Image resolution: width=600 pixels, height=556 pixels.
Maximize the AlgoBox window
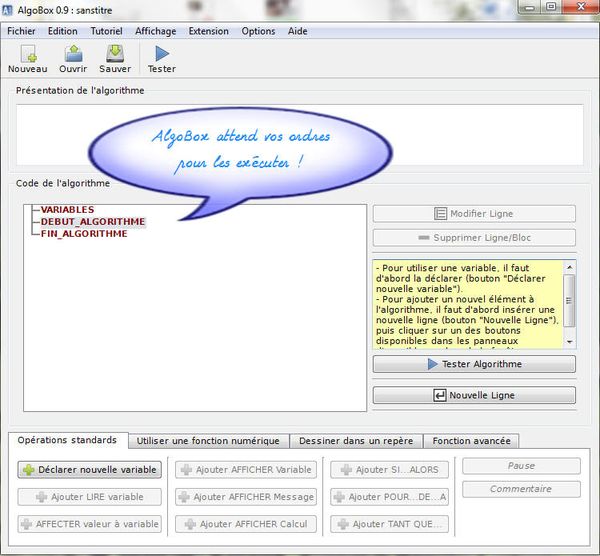(551, 7)
